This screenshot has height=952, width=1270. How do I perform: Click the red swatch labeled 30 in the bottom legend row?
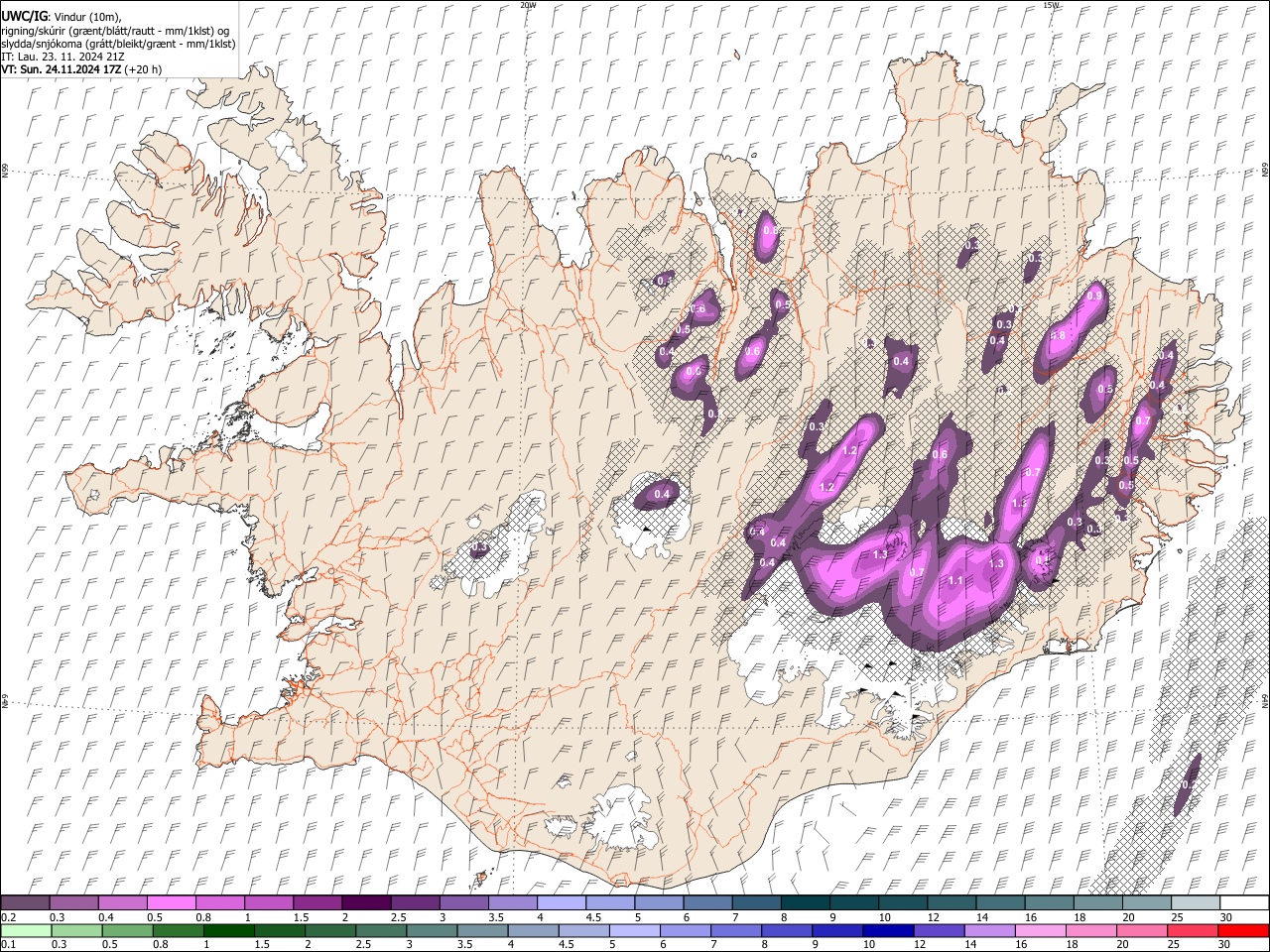[x=1244, y=930]
